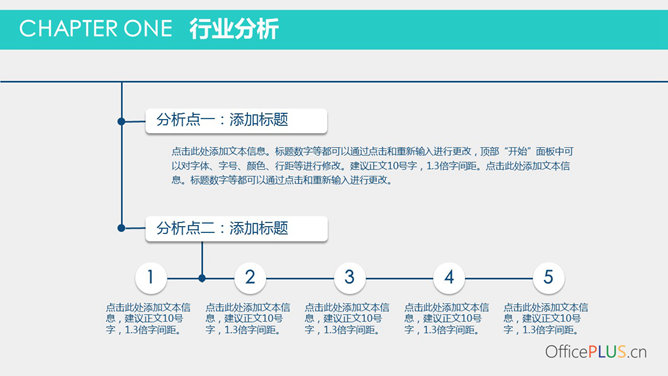Click the dot between circles 1 and 2
The height and width of the screenshot is (376, 668).
202,278
